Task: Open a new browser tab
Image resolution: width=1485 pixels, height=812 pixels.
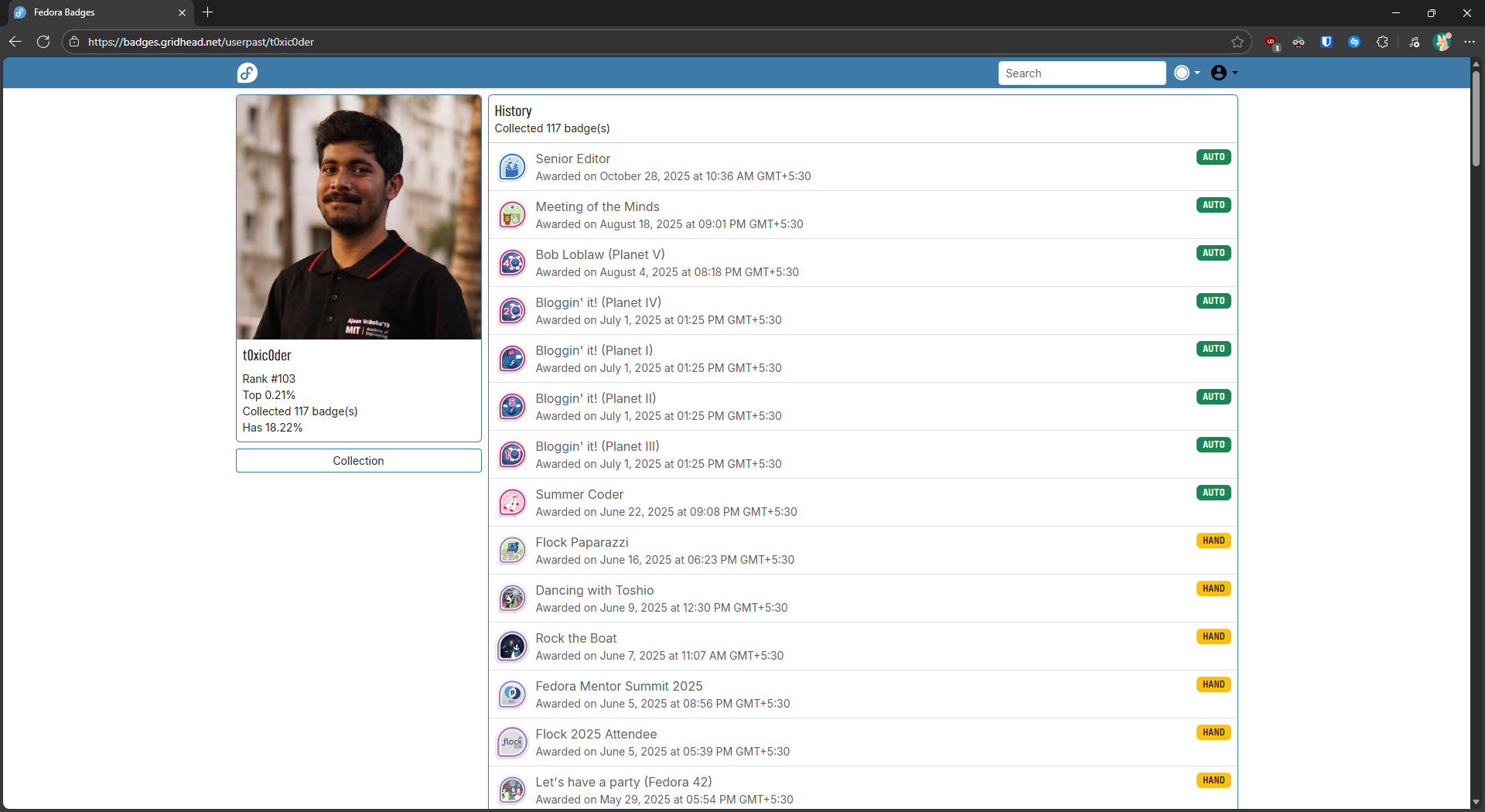Action: pos(207,12)
